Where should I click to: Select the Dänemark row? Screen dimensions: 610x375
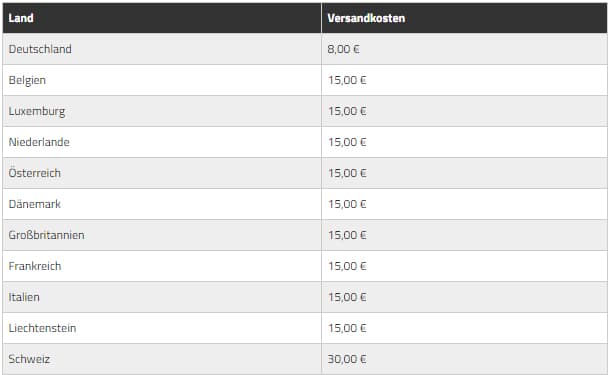click(x=305, y=204)
